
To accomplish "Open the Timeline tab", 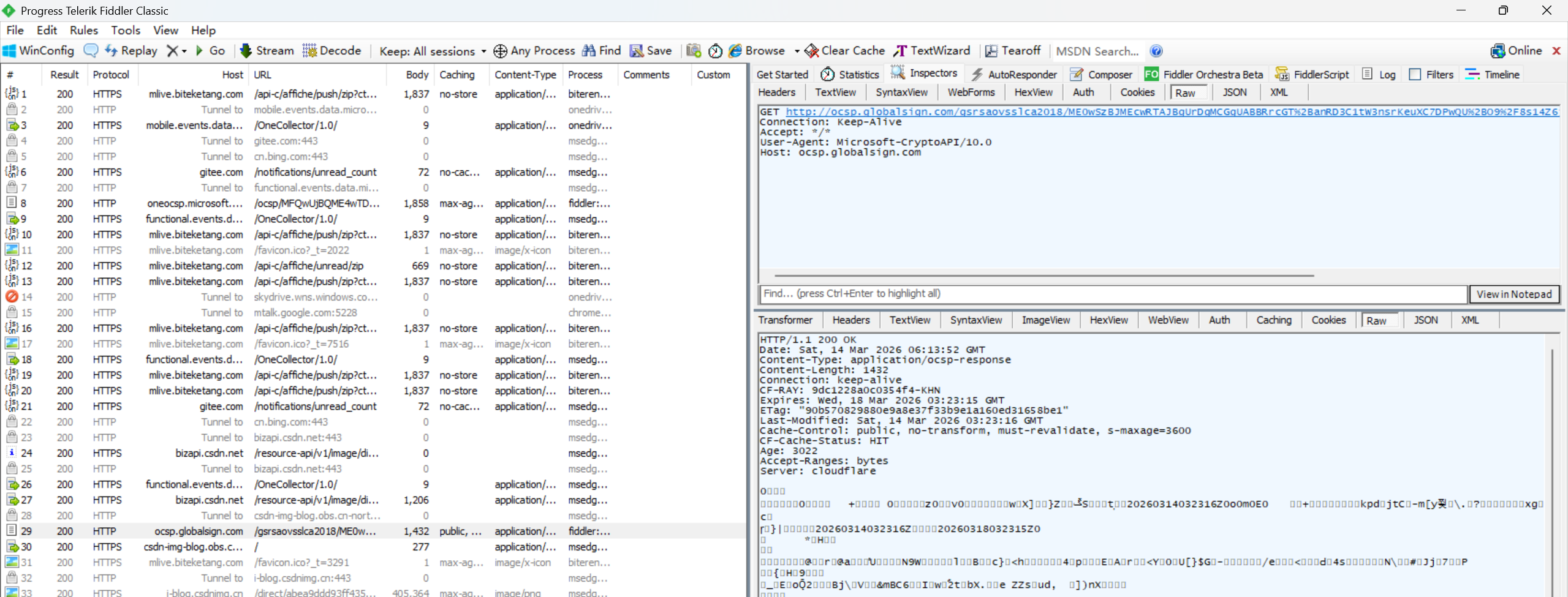I will pyautogui.click(x=1492, y=75).
